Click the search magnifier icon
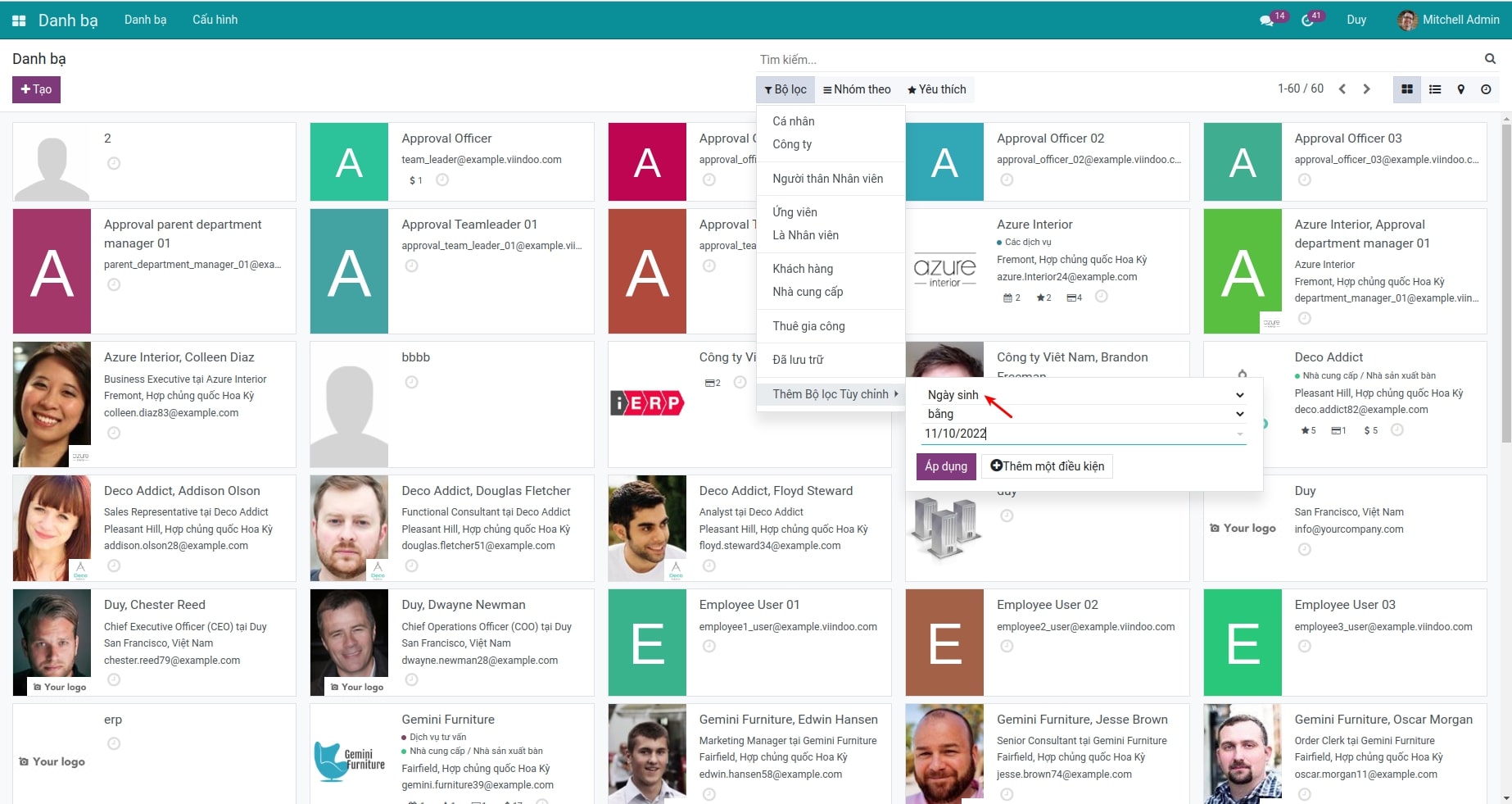 (1490, 59)
